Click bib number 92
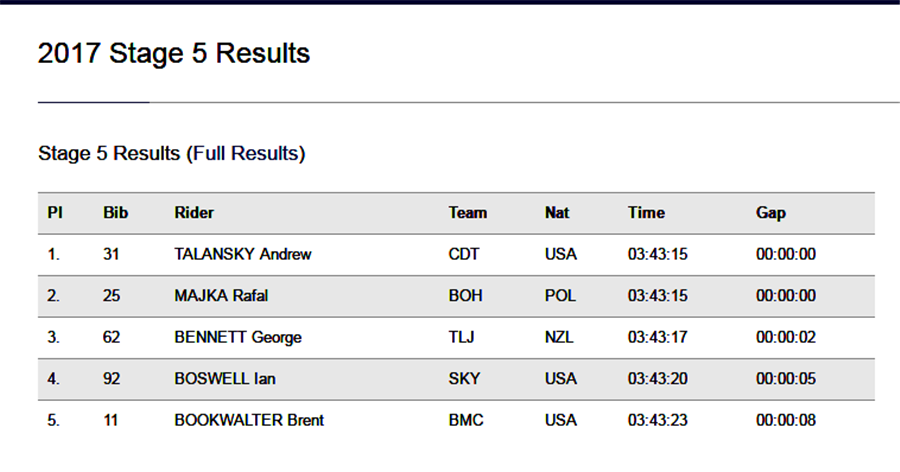Screen dimensions: 900x472 click(111, 379)
